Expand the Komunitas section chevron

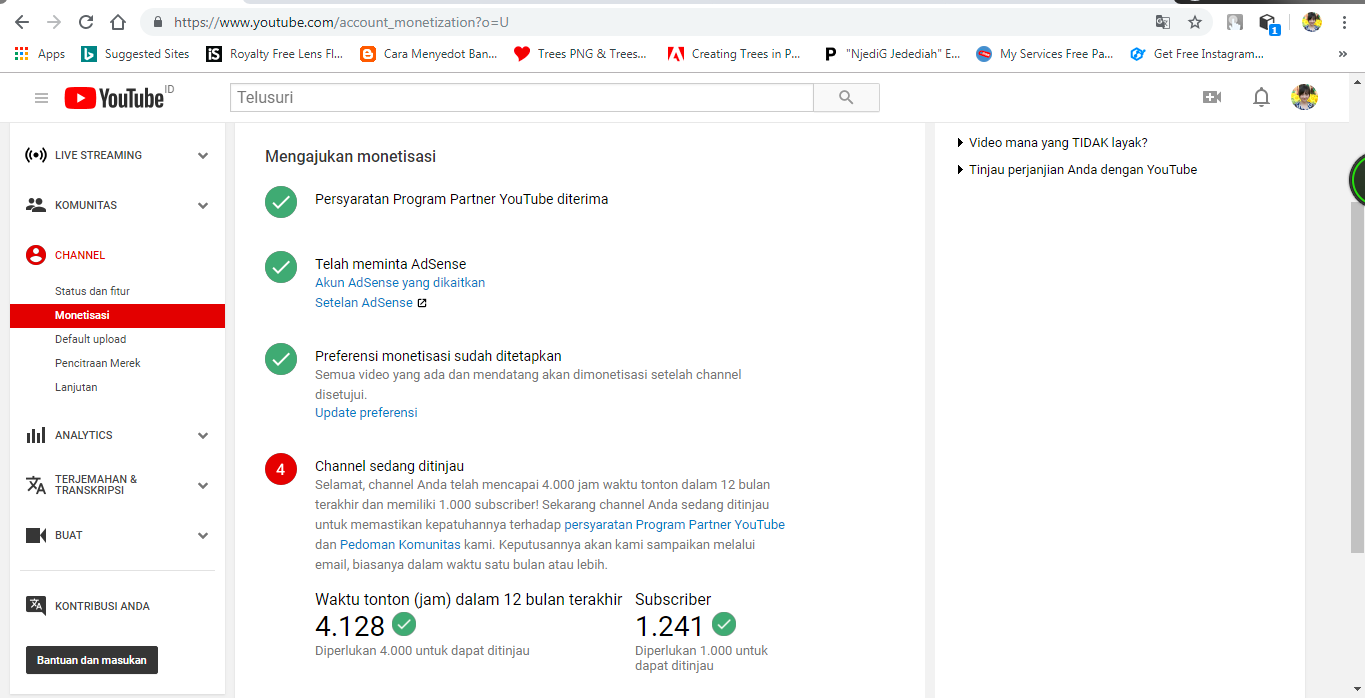[x=203, y=205]
